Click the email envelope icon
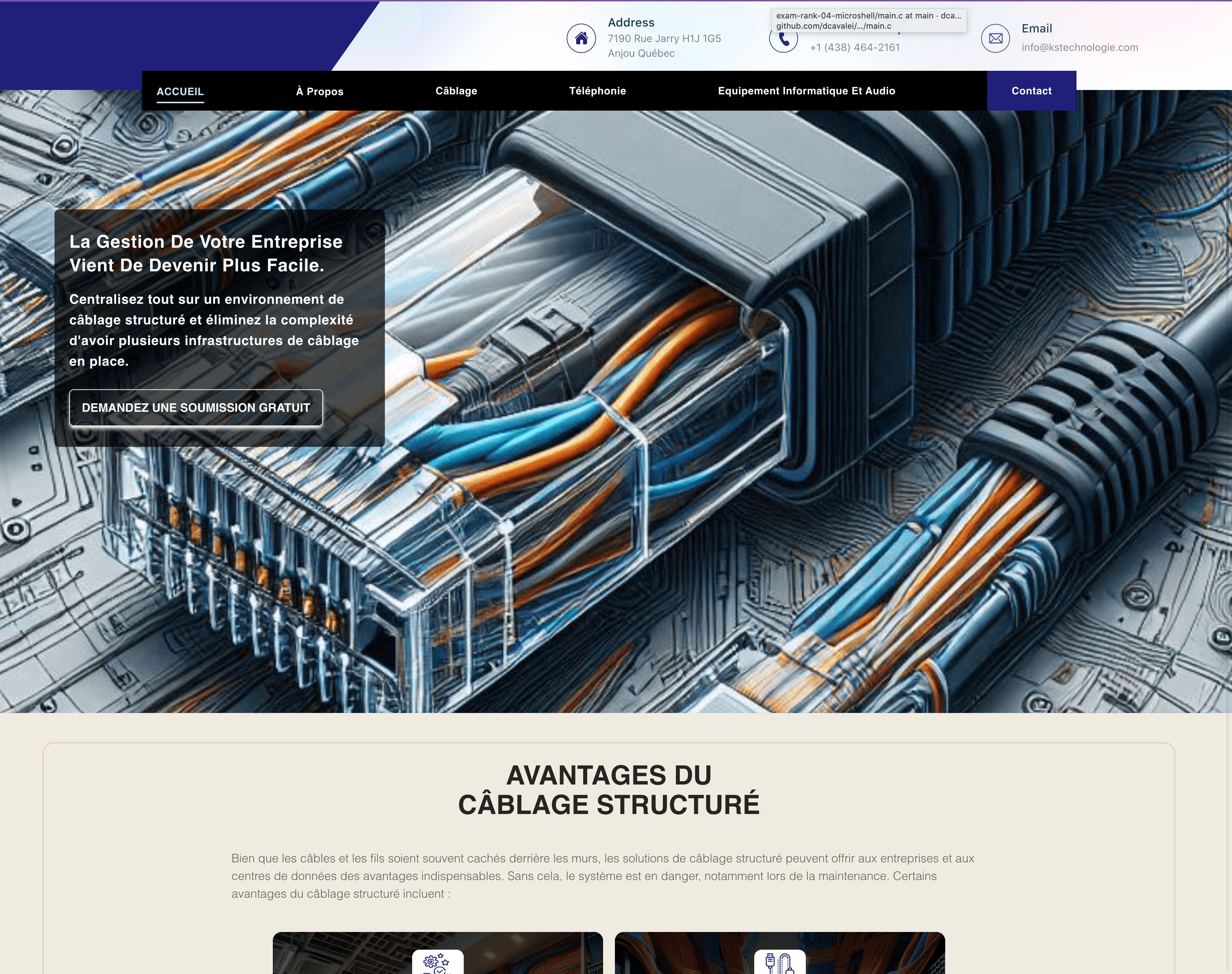 (x=995, y=38)
